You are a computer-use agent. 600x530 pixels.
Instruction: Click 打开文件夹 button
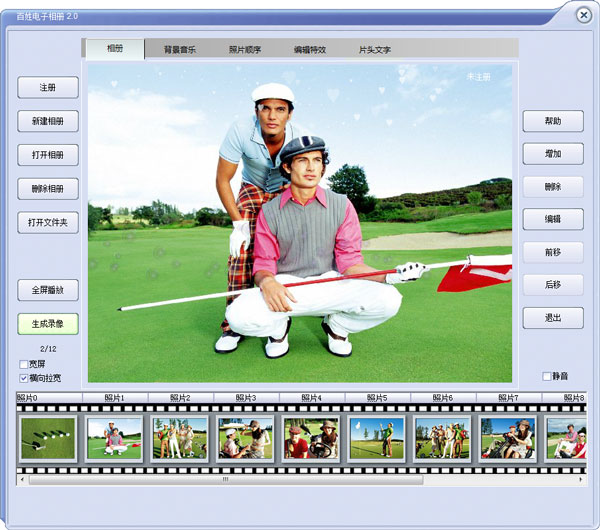click(48, 222)
